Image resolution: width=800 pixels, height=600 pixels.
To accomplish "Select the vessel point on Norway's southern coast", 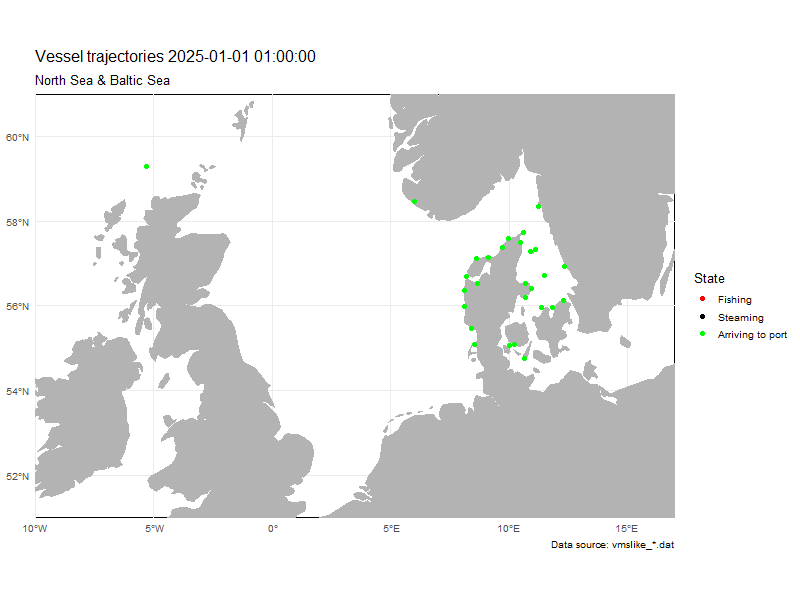I will click(414, 201).
